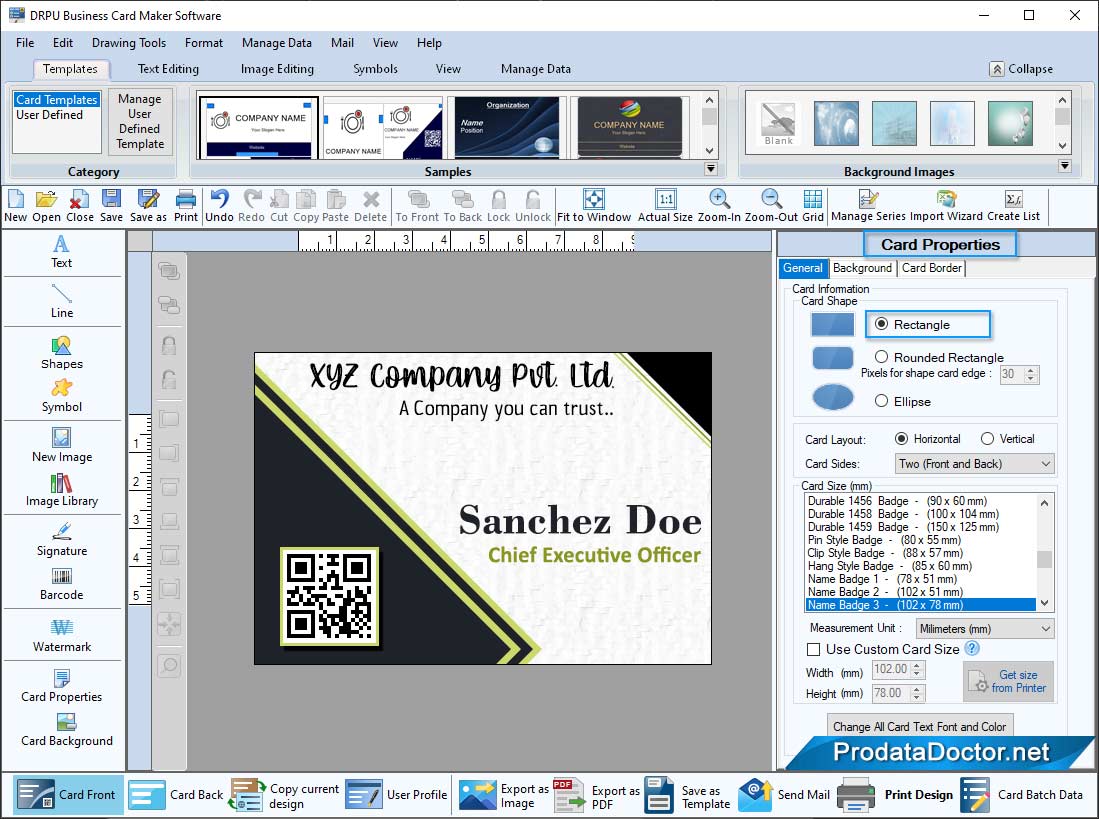The height and width of the screenshot is (819, 1099).
Task: Click Create List toolbar icon
Action: [x=1013, y=207]
